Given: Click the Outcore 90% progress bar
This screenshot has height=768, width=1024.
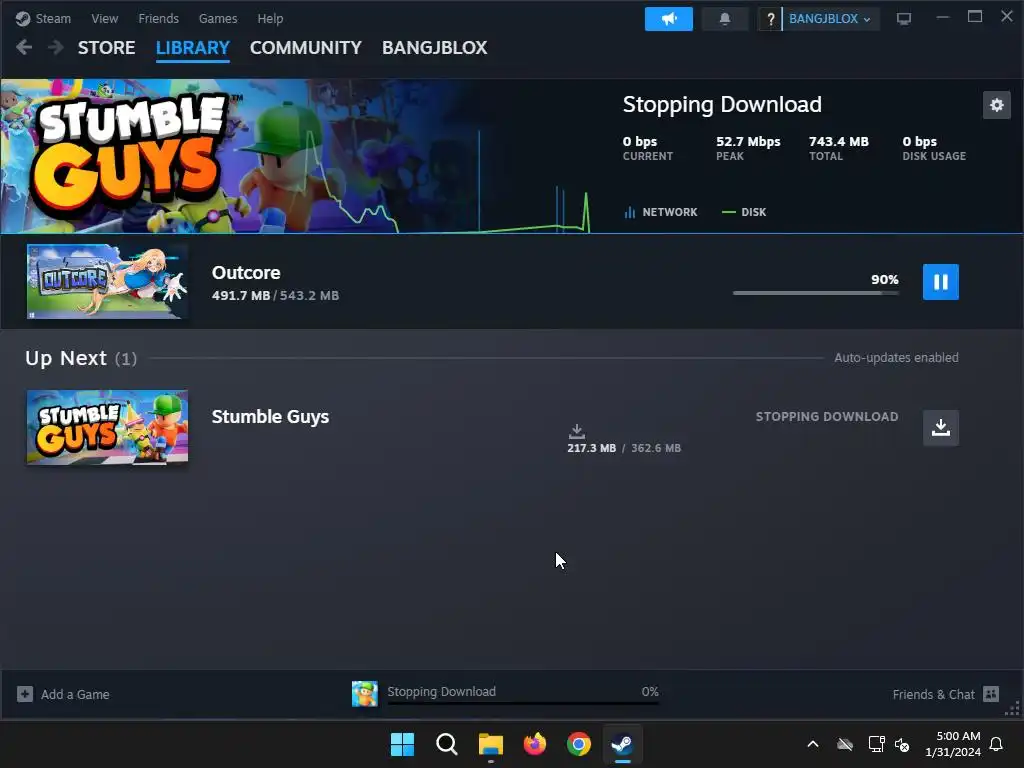Looking at the screenshot, I should (x=816, y=293).
